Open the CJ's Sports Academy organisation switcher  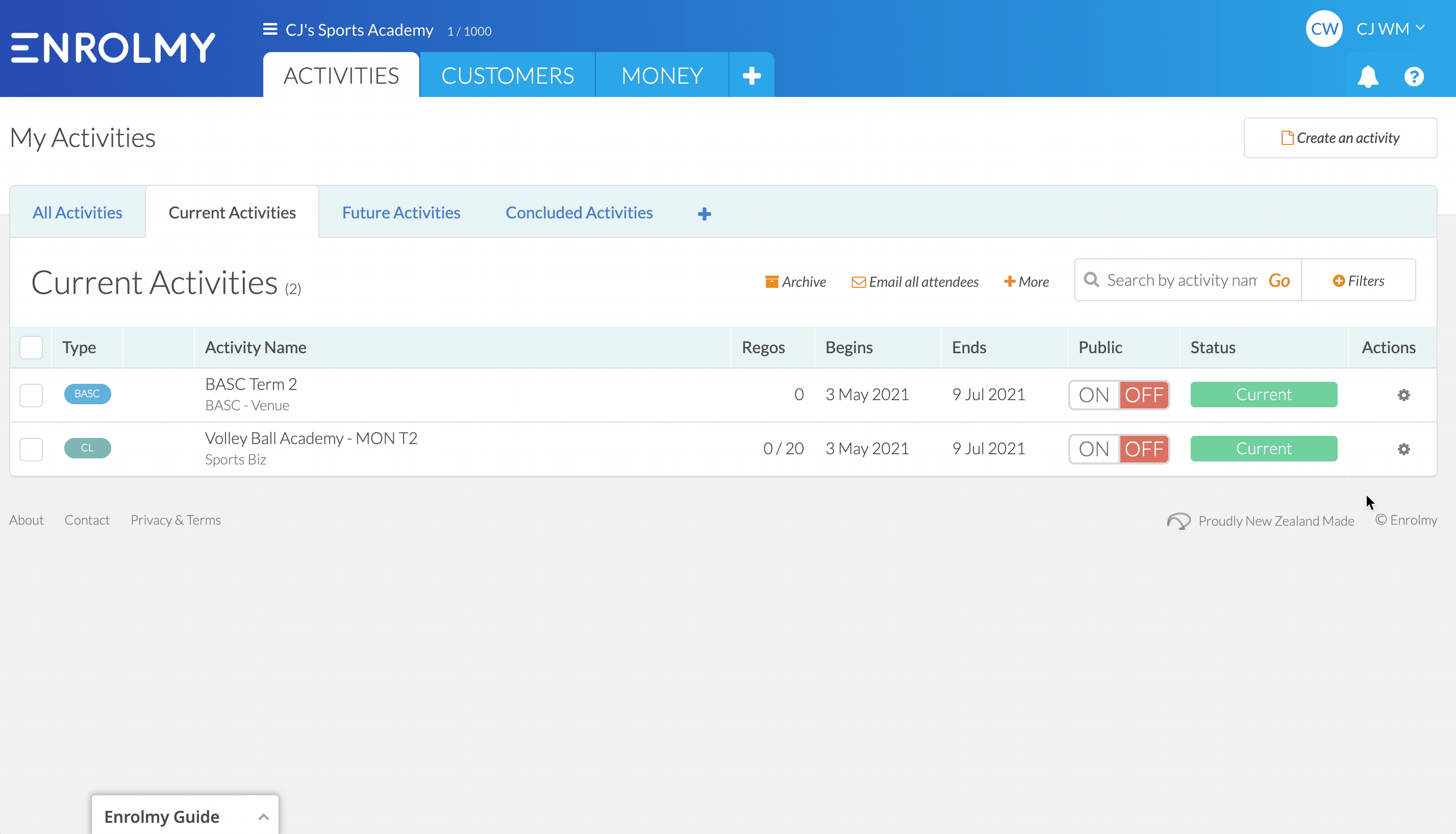tap(359, 30)
